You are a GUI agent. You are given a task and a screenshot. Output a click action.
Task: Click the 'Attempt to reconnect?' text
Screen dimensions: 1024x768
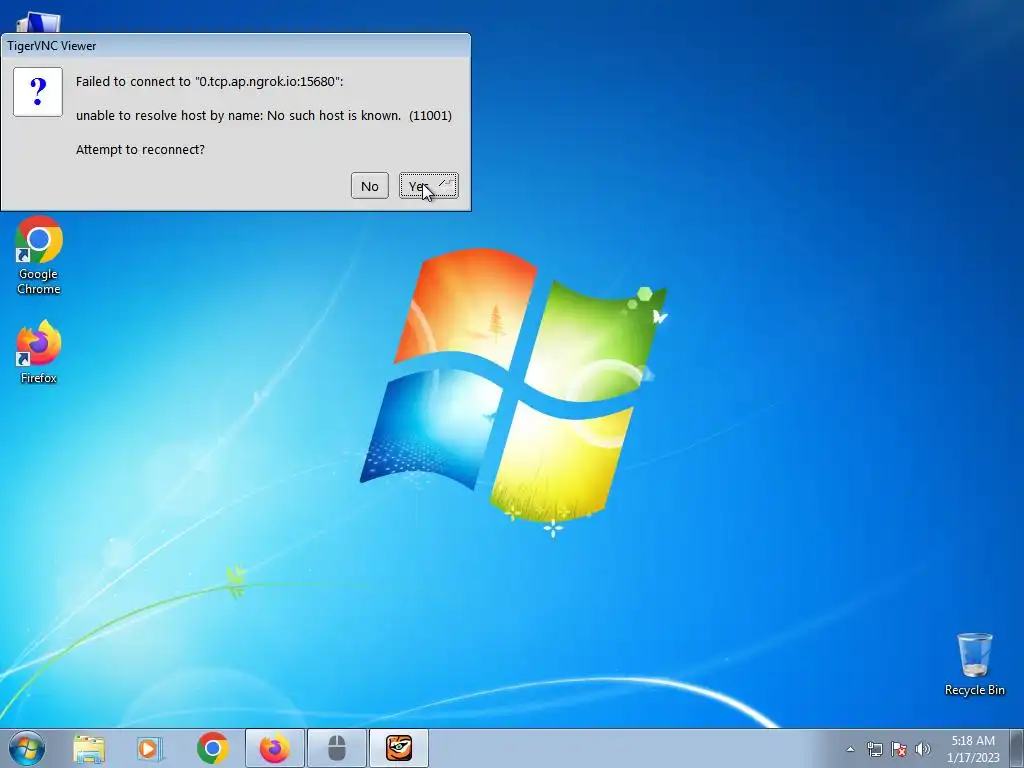[x=140, y=150]
